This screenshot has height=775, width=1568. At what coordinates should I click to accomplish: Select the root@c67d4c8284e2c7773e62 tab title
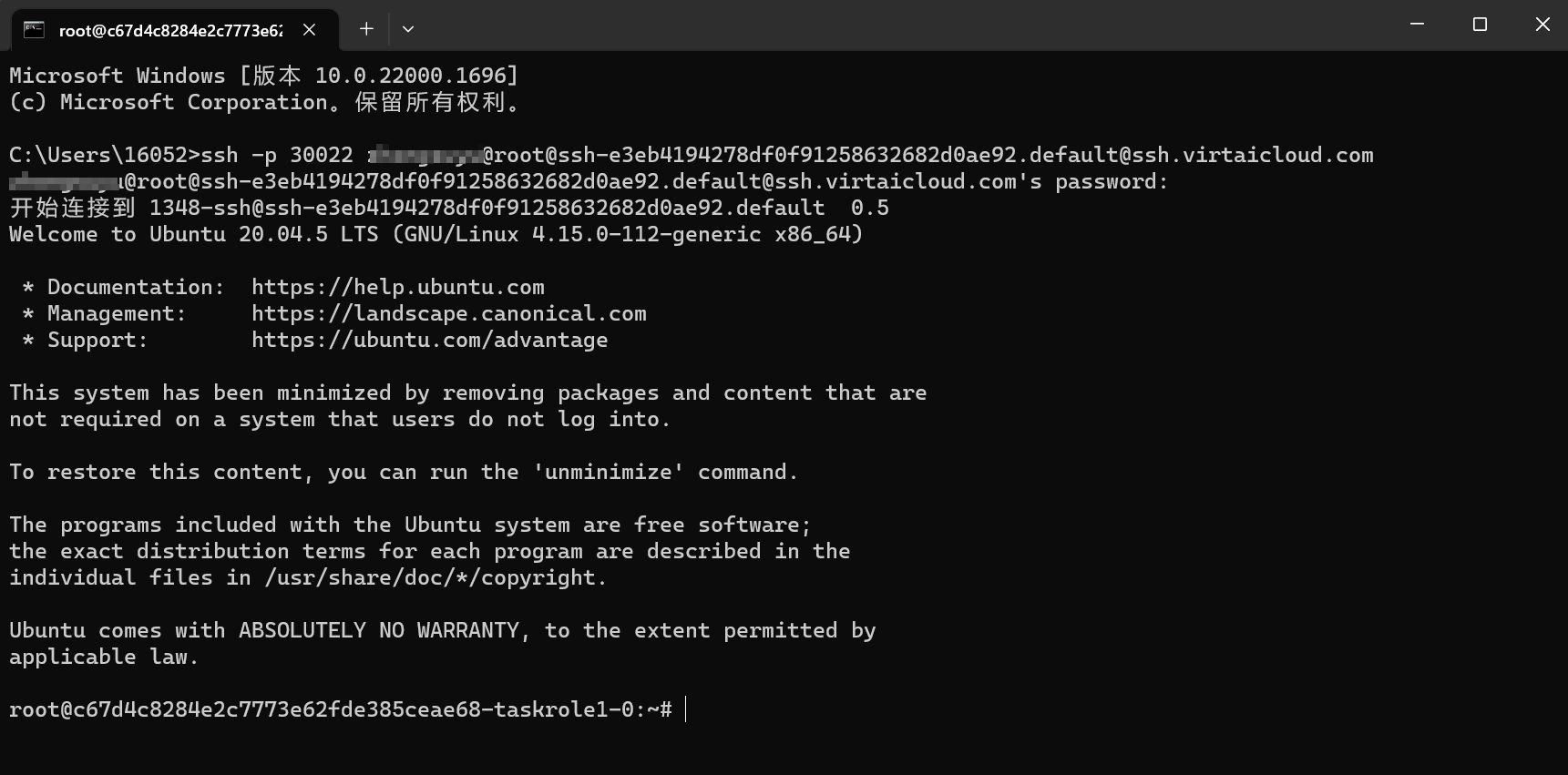point(170,31)
